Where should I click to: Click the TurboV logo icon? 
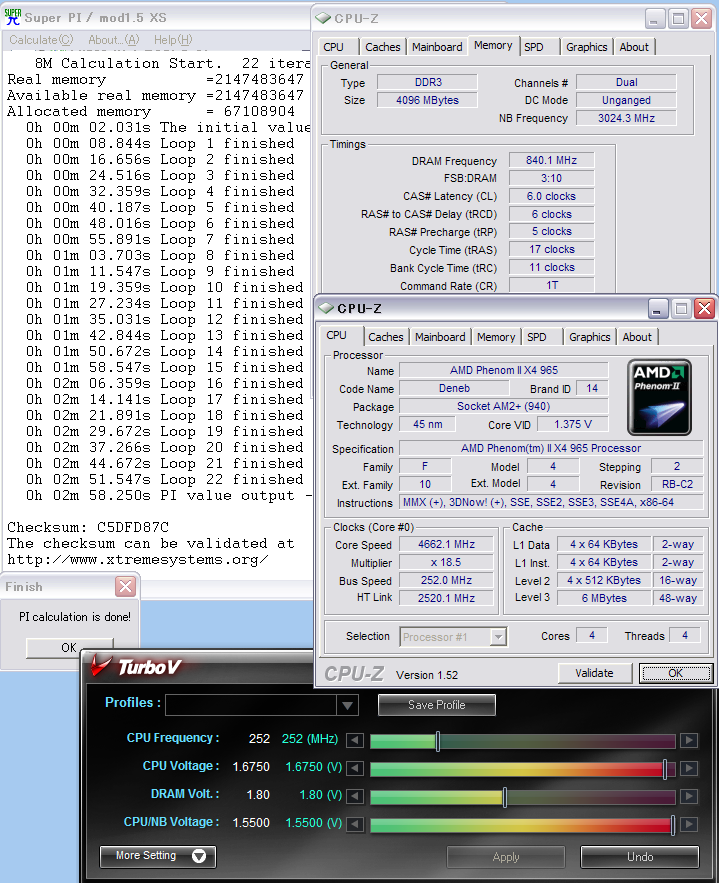click(101, 665)
